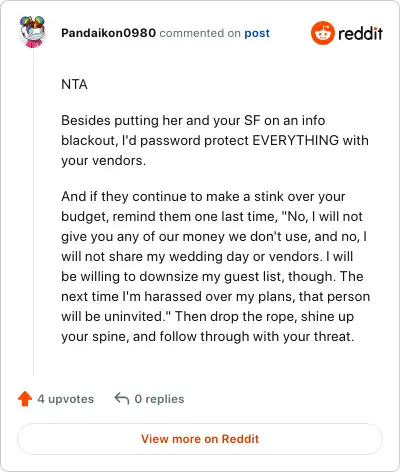
Task: Click the paragraph beginning "Besides putting her"
Action: click(x=215, y=140)
